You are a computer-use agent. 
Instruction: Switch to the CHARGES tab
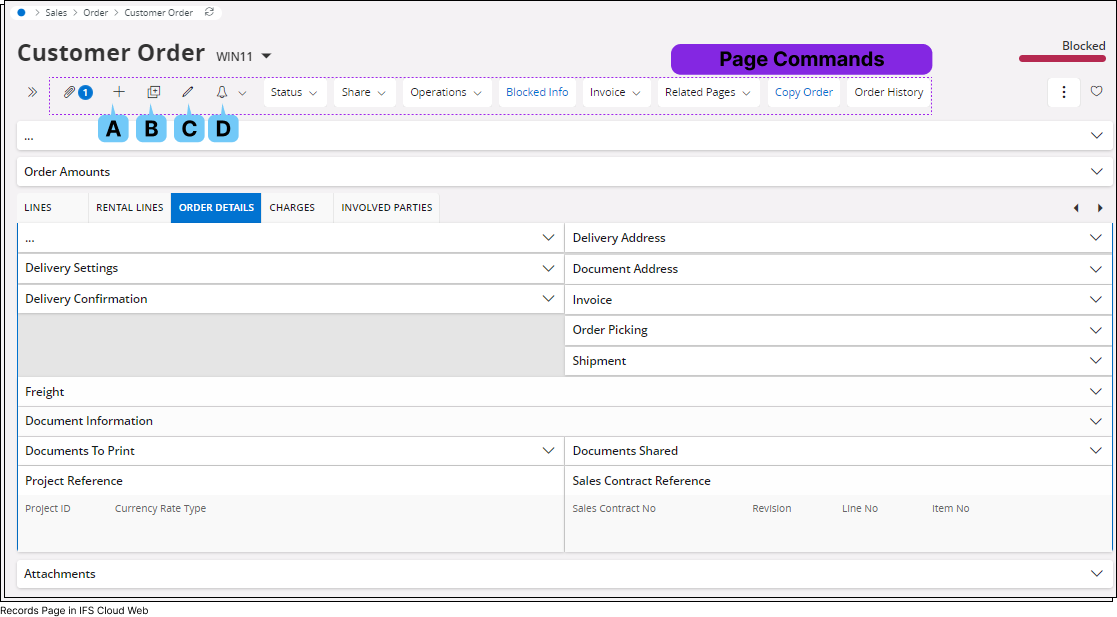292,207
